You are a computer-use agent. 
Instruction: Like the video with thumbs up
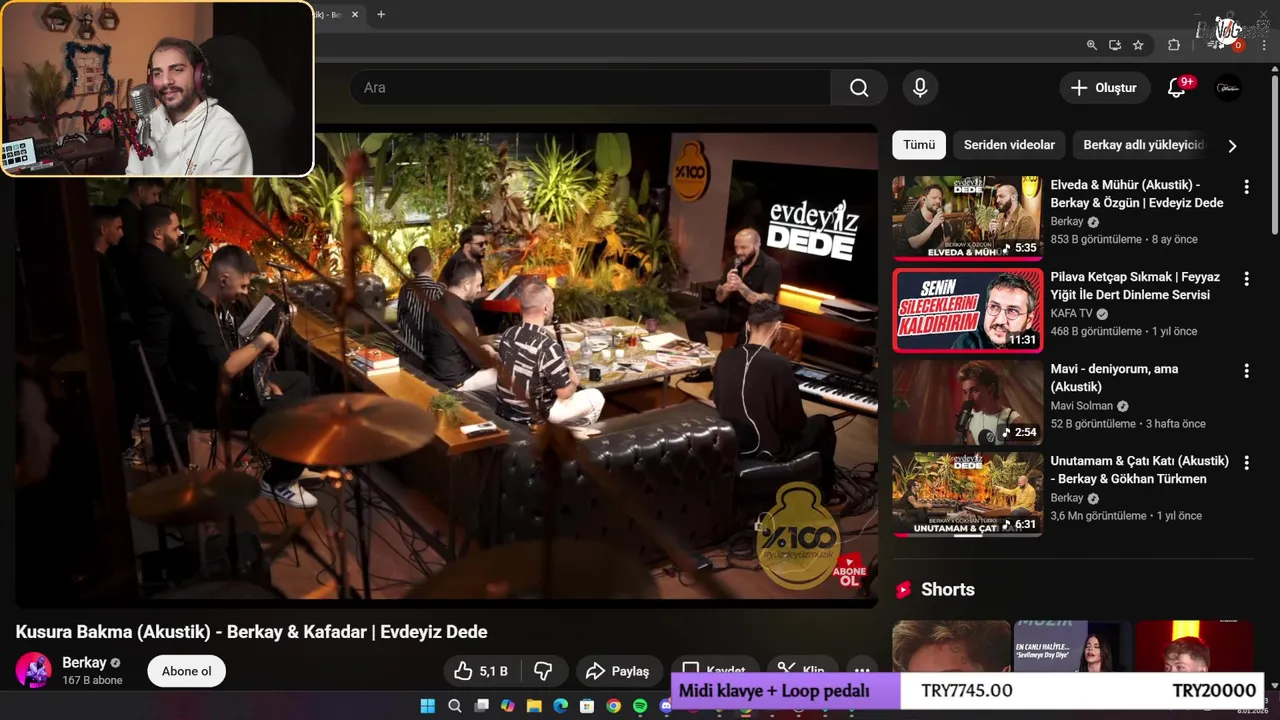481,671
